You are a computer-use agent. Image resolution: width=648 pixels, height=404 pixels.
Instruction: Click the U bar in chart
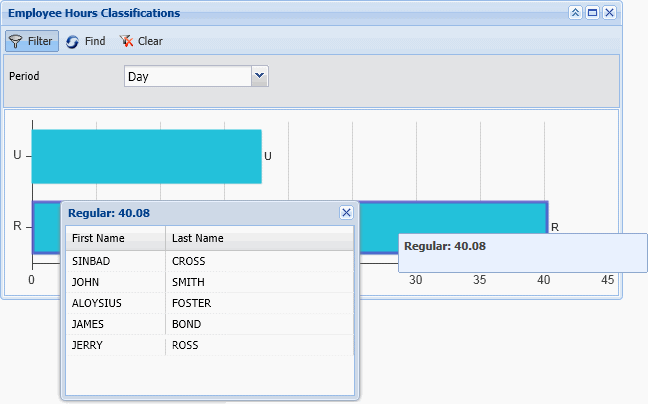click(146, 156)
